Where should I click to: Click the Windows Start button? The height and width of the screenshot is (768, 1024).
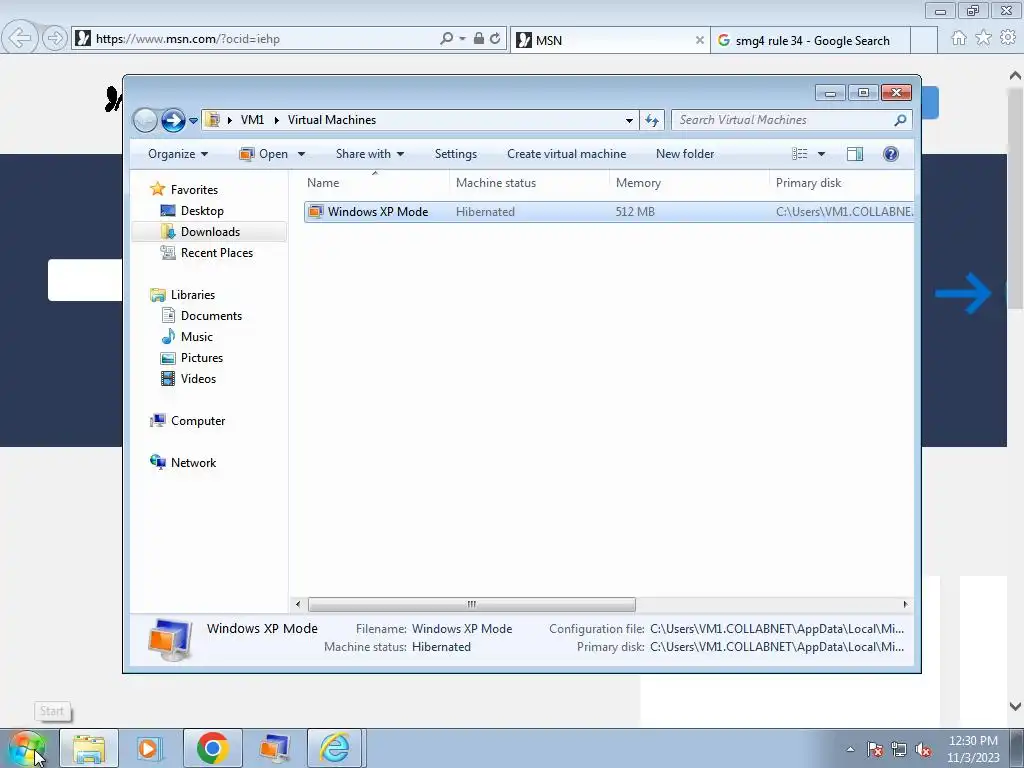pos(27,748)
